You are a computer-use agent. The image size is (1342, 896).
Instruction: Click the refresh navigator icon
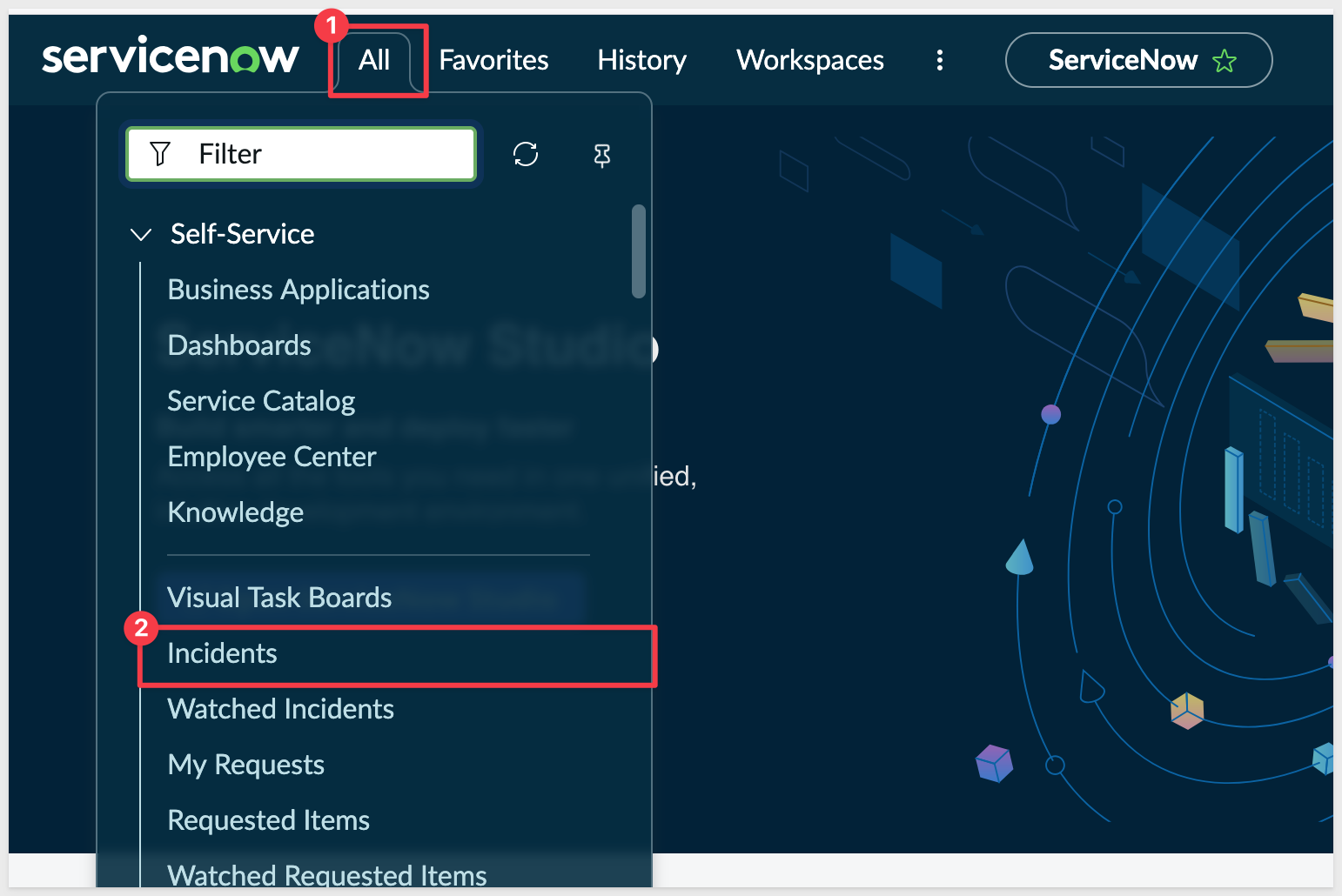(x=526, y=154)
